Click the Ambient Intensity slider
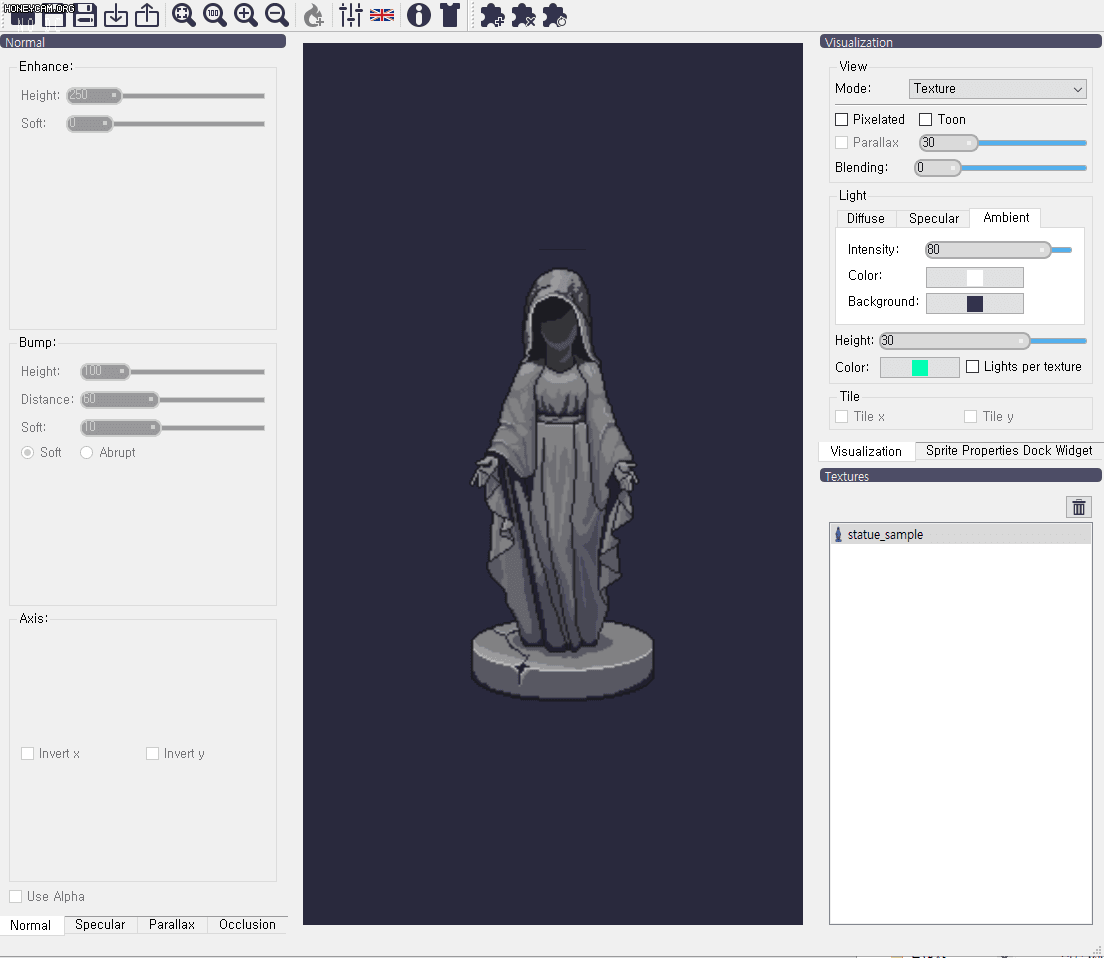The image size is (1104, 958). 998,249
